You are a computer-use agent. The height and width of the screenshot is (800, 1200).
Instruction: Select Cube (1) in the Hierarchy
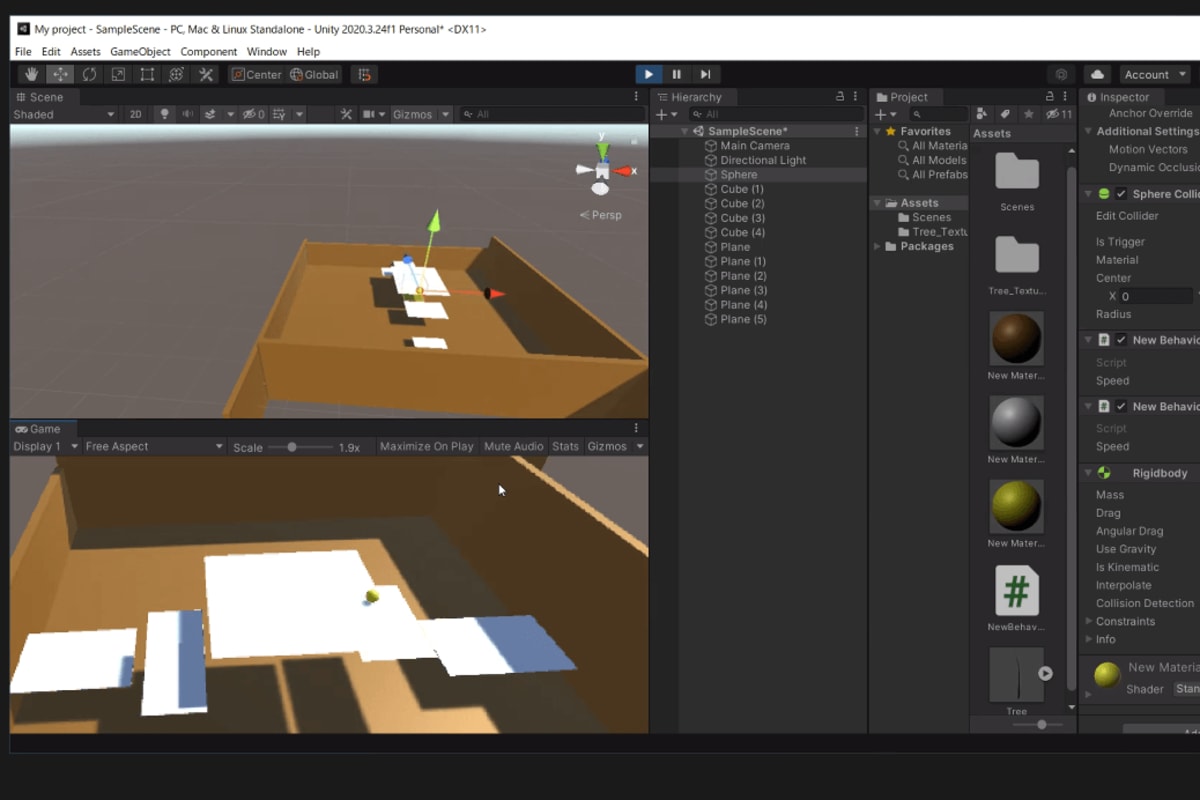click(x=741, y=189)
